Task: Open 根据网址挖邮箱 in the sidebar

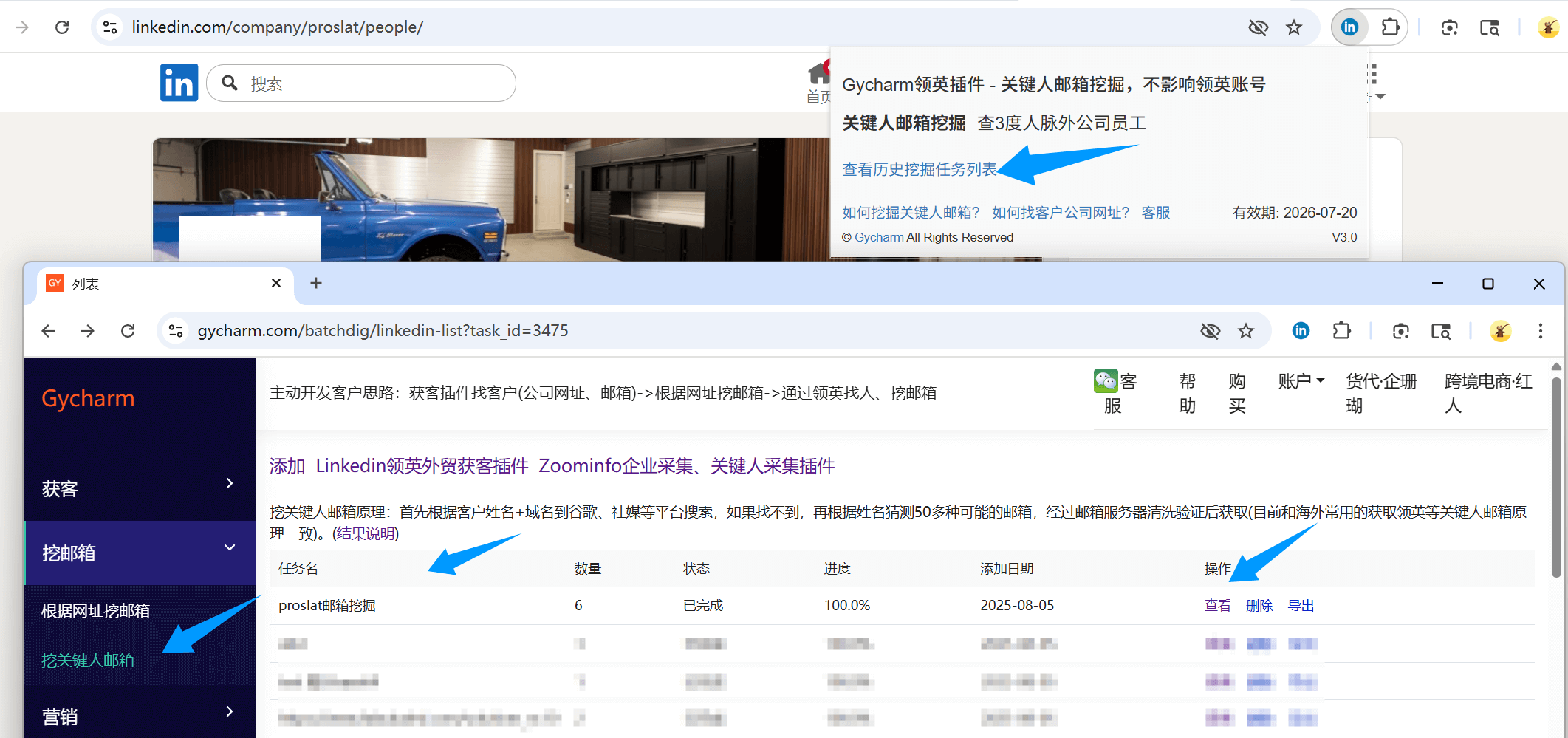Action: (x=96, y=611)
